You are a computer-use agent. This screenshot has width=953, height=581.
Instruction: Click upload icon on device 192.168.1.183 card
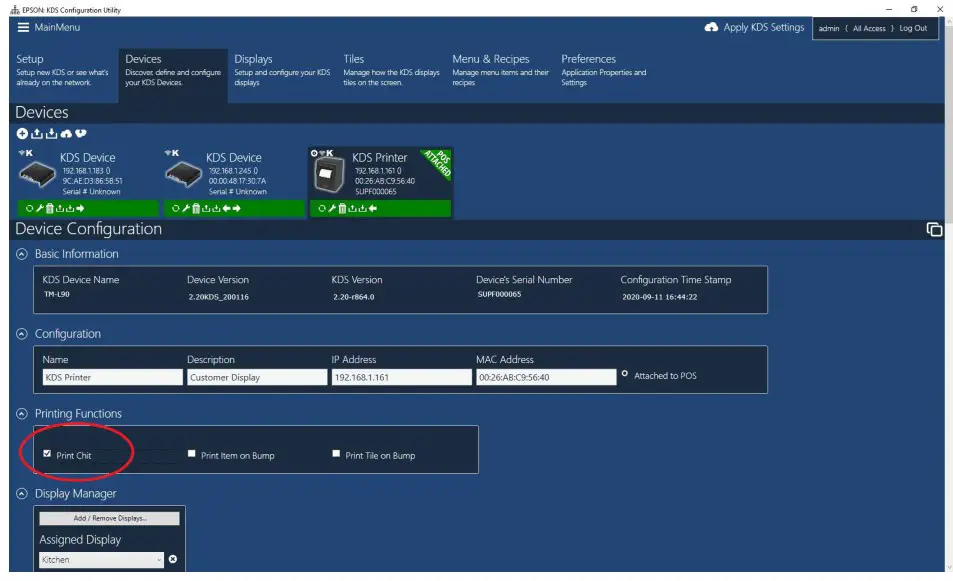60,208
